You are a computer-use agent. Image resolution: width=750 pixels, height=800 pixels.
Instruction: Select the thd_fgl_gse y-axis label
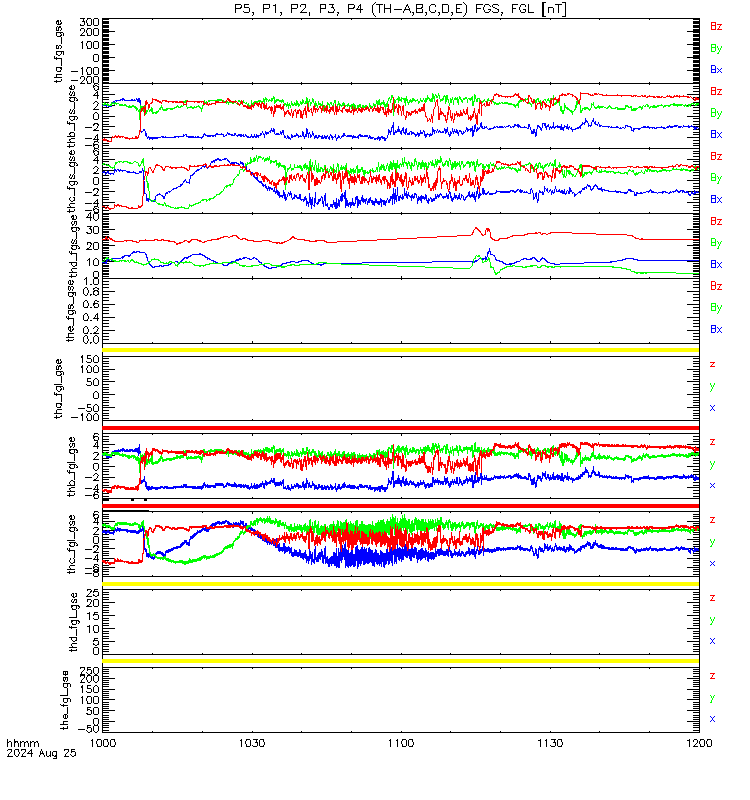point(73,622)
